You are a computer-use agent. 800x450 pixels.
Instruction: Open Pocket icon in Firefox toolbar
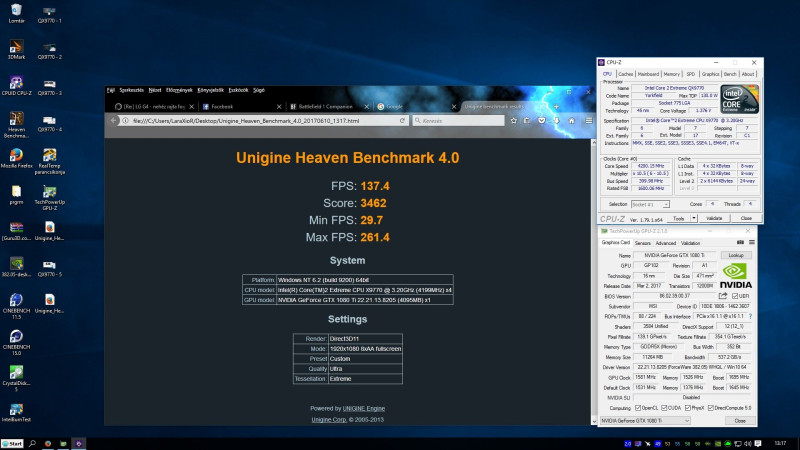click(542, 121)
